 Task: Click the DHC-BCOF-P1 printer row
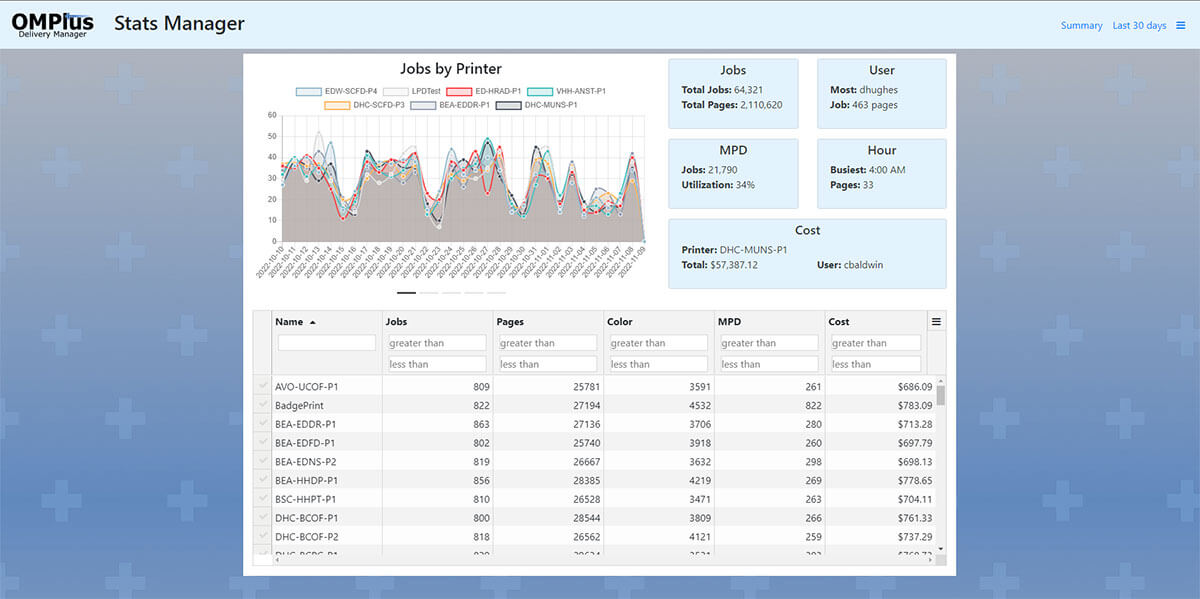pos(306,518)
